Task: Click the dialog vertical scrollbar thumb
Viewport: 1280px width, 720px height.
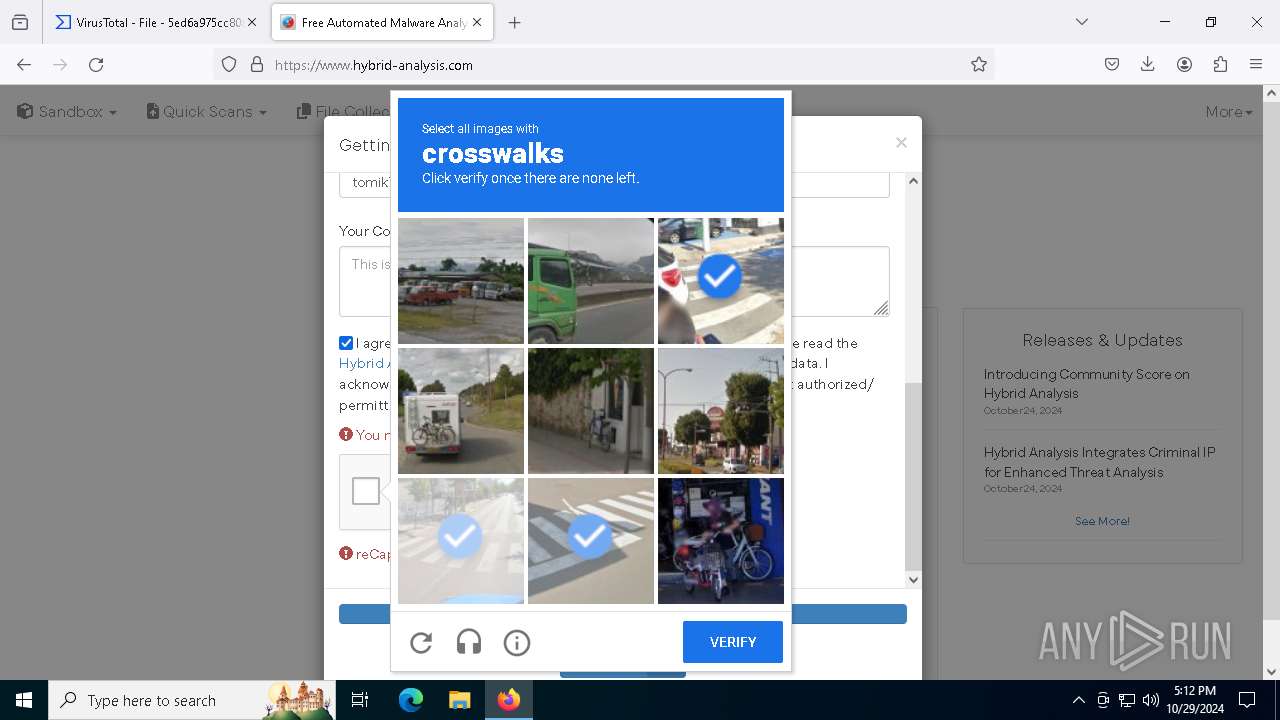Action: click(913, 475)
